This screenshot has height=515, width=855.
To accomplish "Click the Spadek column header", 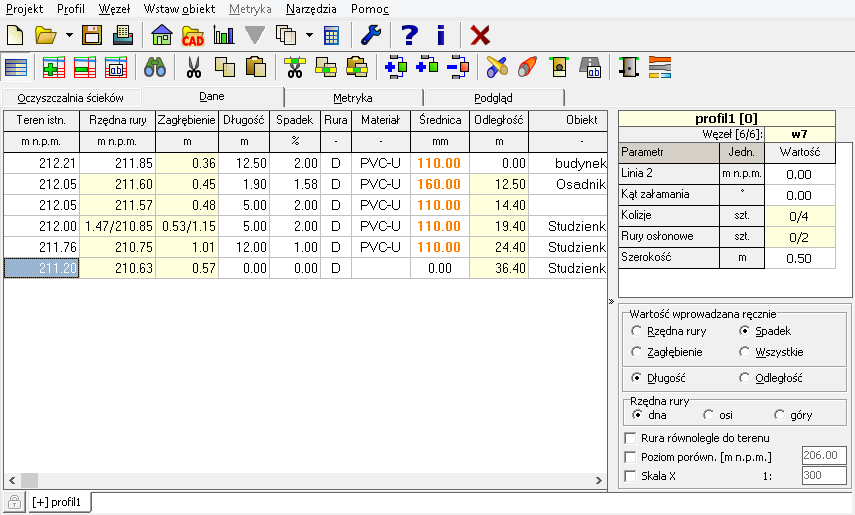I will (295, 120).
